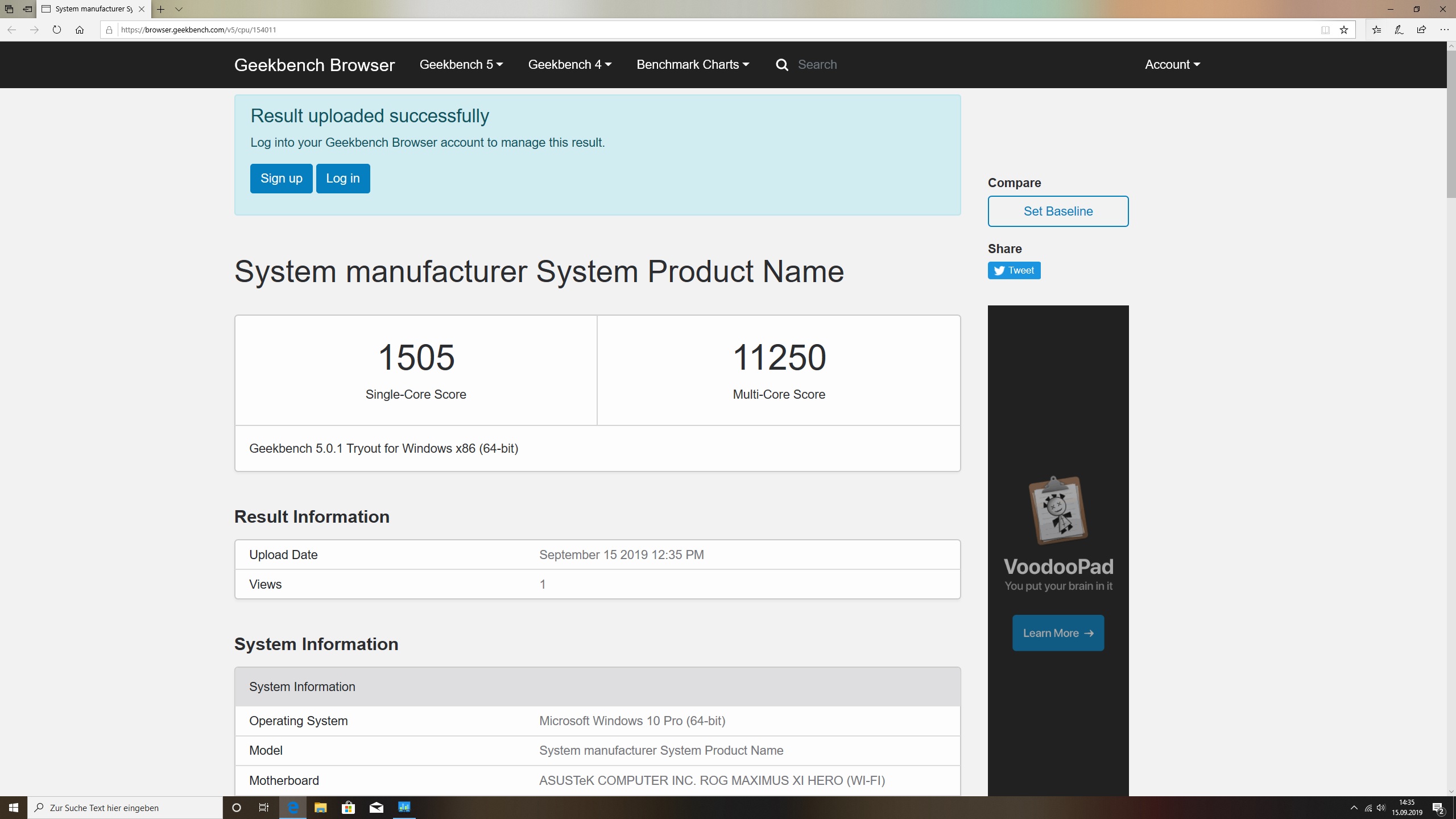1456x819 pixels.
Task: Open the favorites hub icon
Action: (1376, 30)
